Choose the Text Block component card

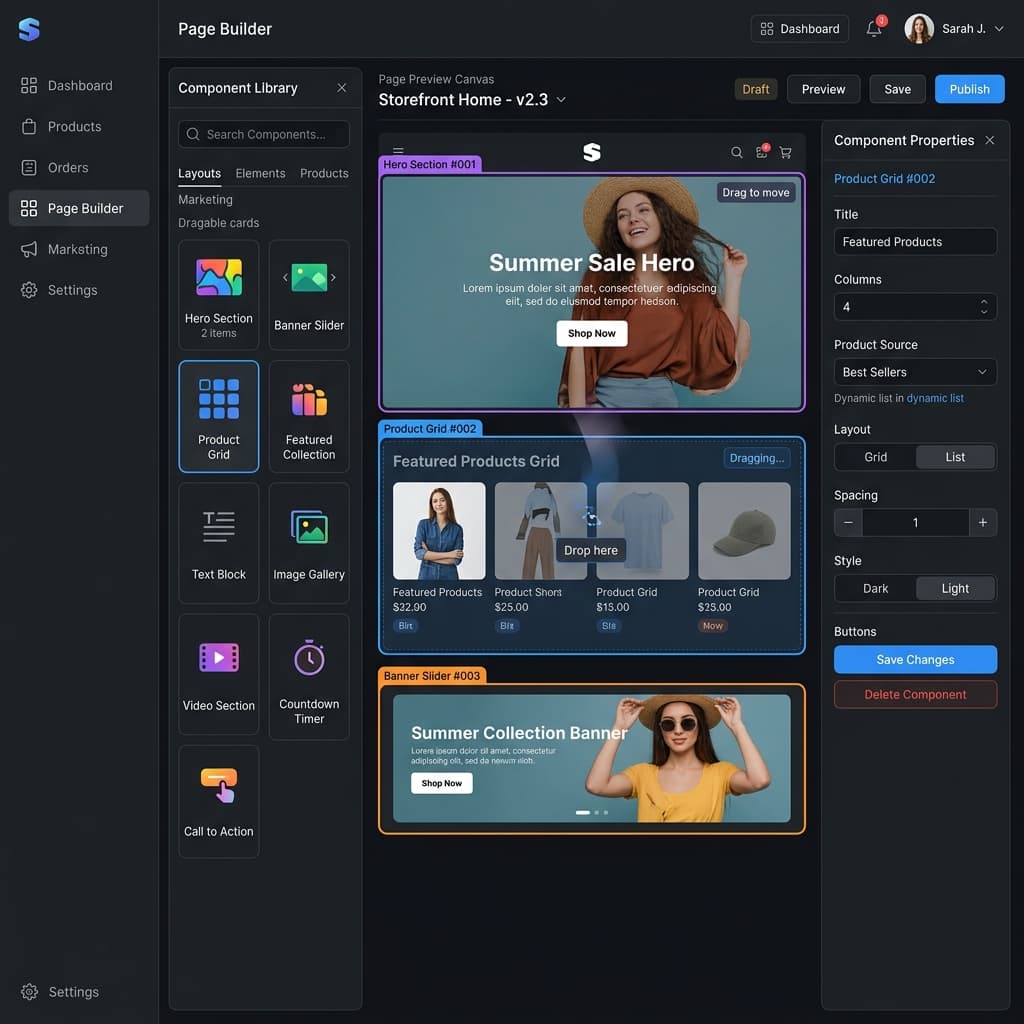pyautogui.click(x=219, y=543)
